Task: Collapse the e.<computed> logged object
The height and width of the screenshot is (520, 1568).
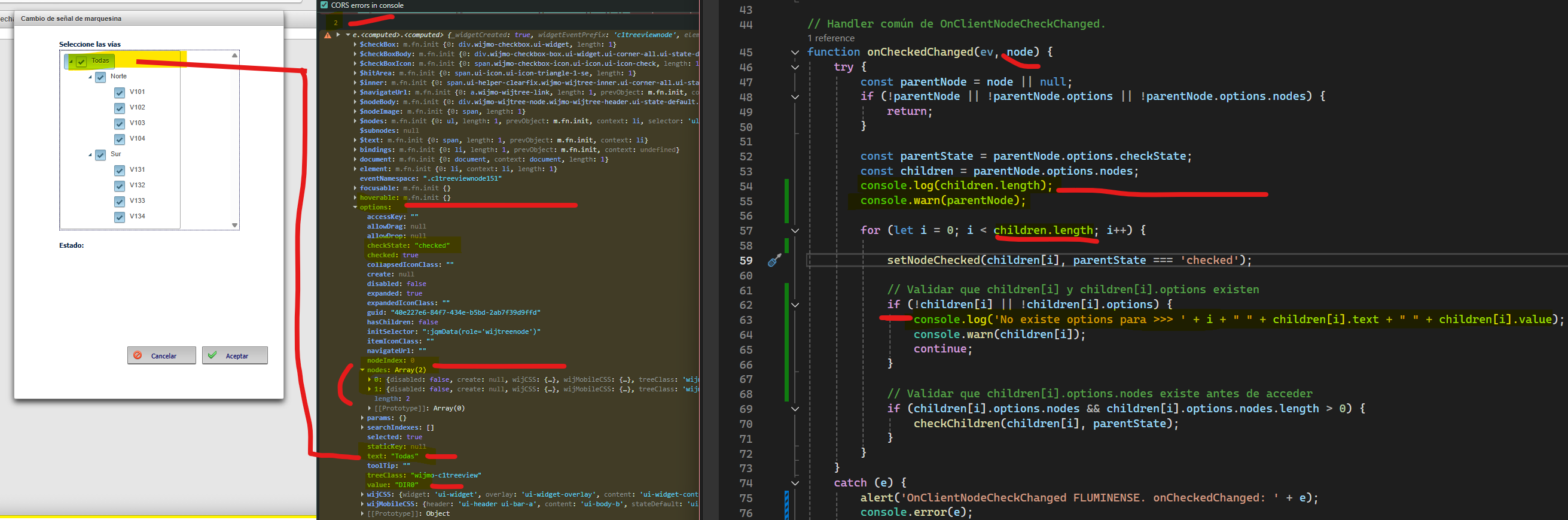Action: tap(348, 35)
